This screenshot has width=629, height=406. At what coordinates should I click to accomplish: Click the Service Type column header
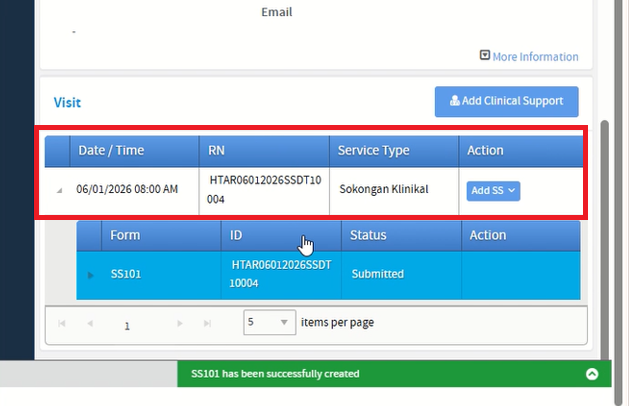click(x=373, y=151)
